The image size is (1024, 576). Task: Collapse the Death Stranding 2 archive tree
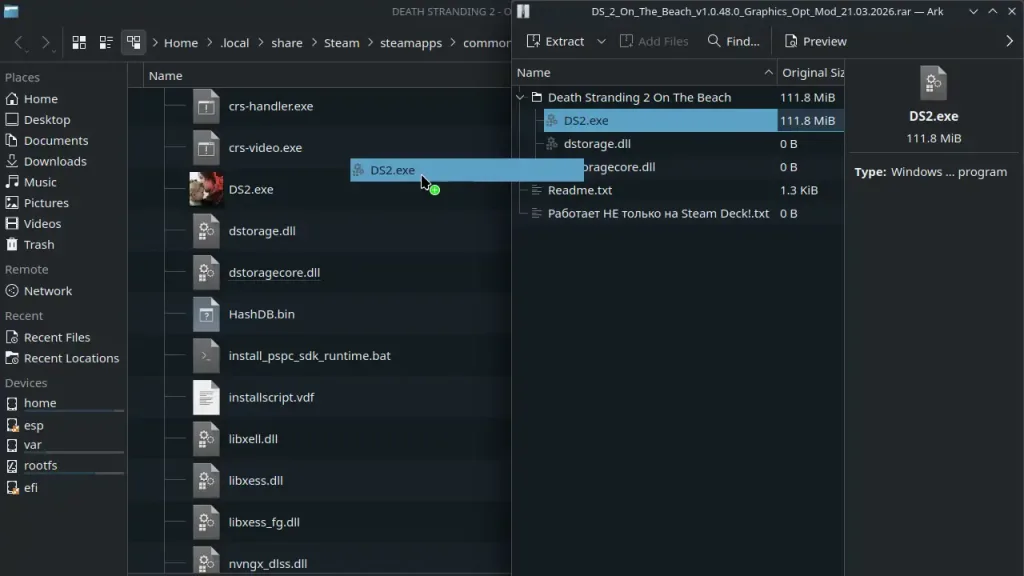pyautogui.click(x=520, y=97)
